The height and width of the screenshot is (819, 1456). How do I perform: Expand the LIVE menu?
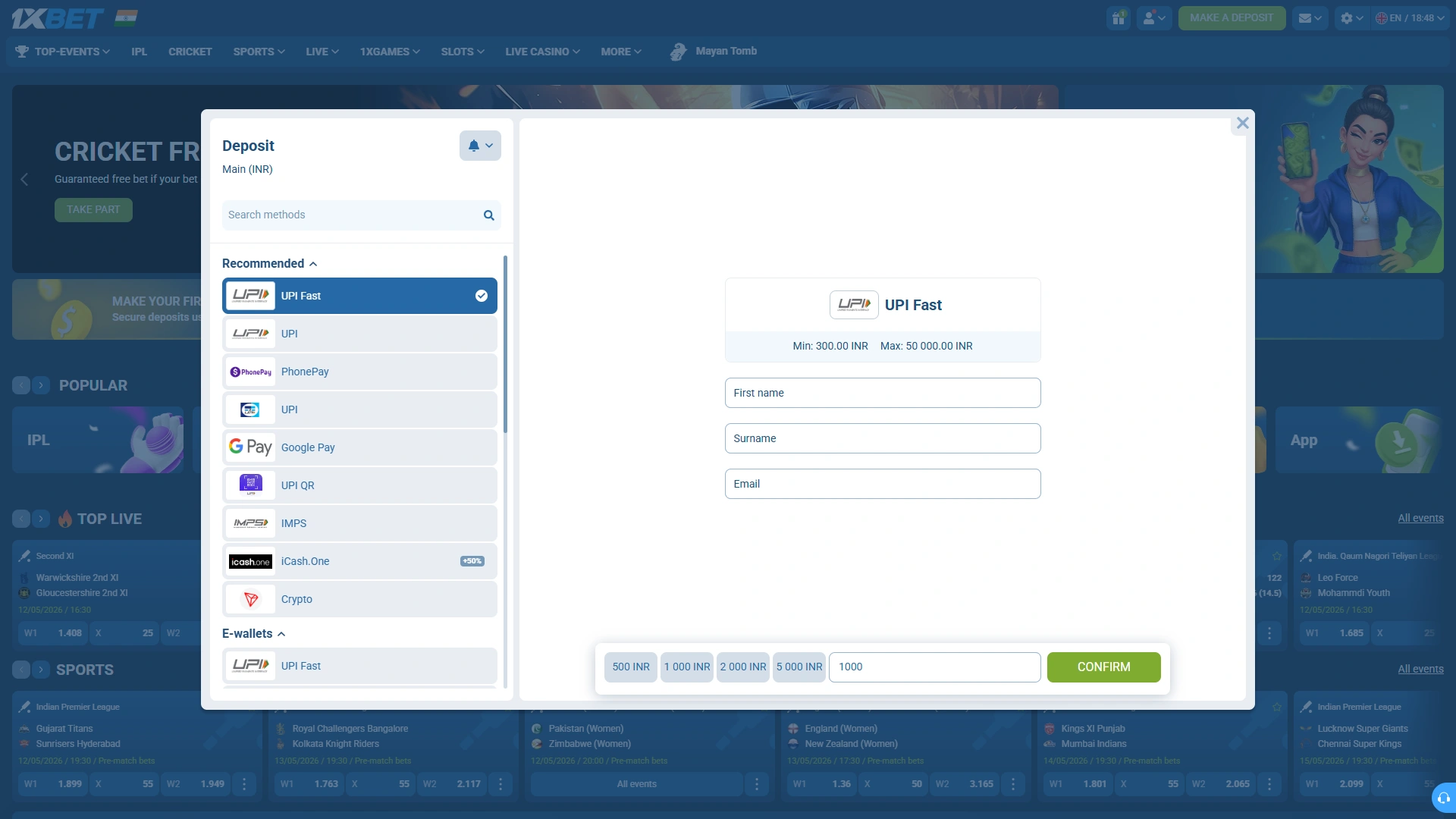322,52
